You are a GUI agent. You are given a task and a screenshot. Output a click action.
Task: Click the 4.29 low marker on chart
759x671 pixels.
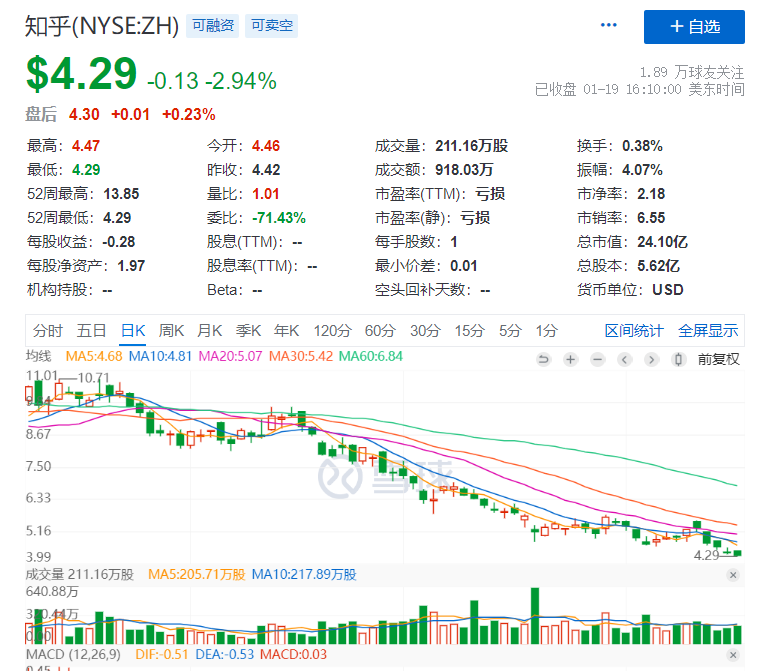[706, 555]
